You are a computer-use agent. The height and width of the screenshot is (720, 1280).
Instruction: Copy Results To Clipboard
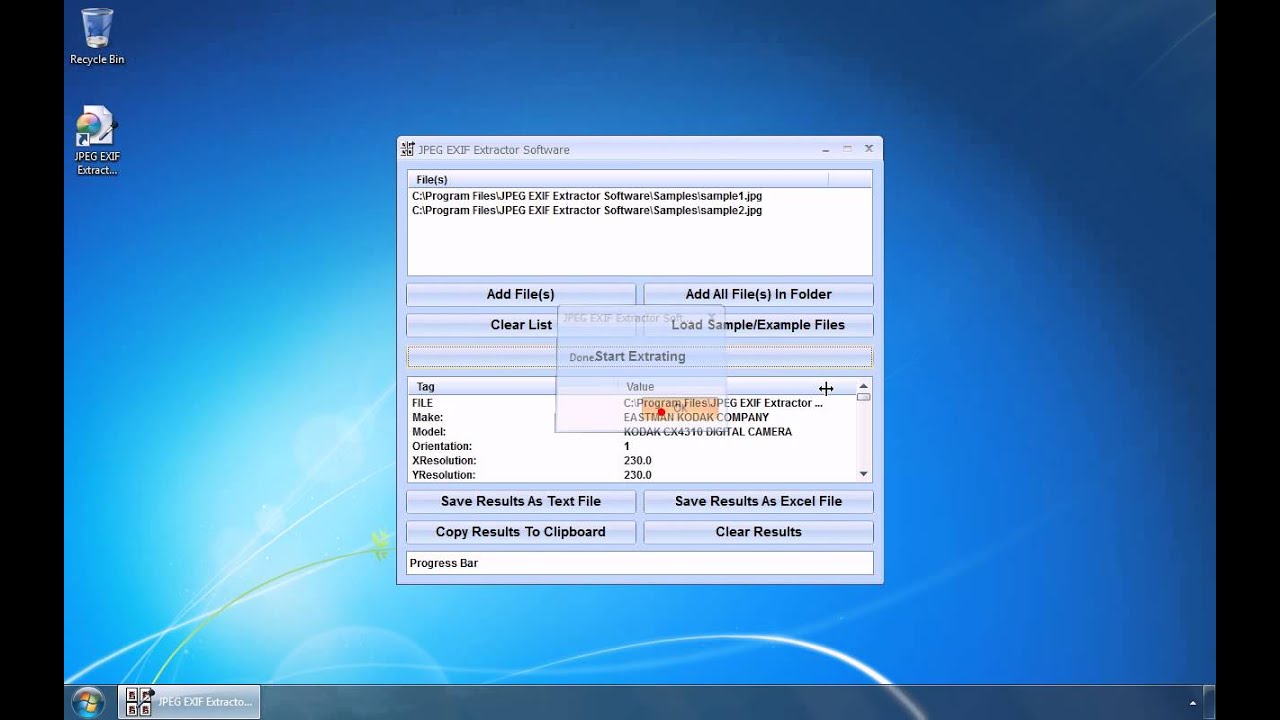tap(520, 532)
